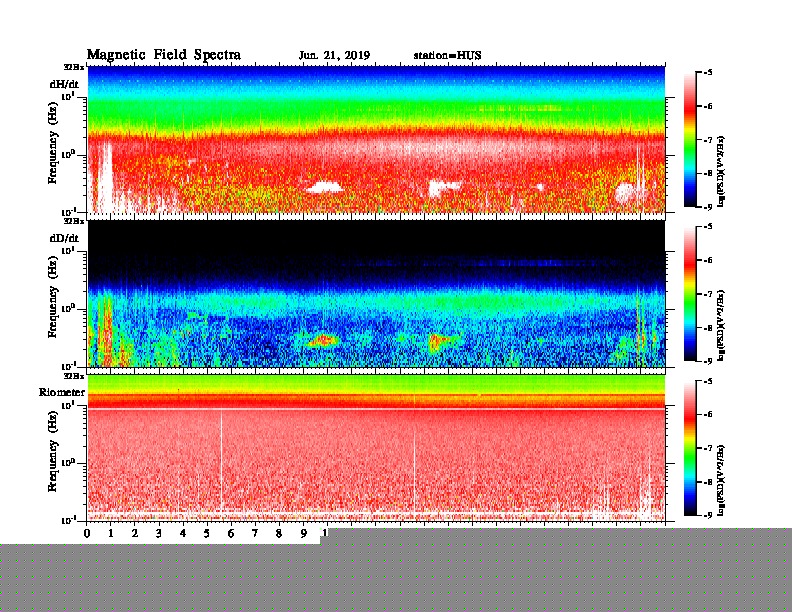This screenshot has width=792, height=612.
Task: Click the dD/dt spectrogram plot
Action: [x=376, y=293]
